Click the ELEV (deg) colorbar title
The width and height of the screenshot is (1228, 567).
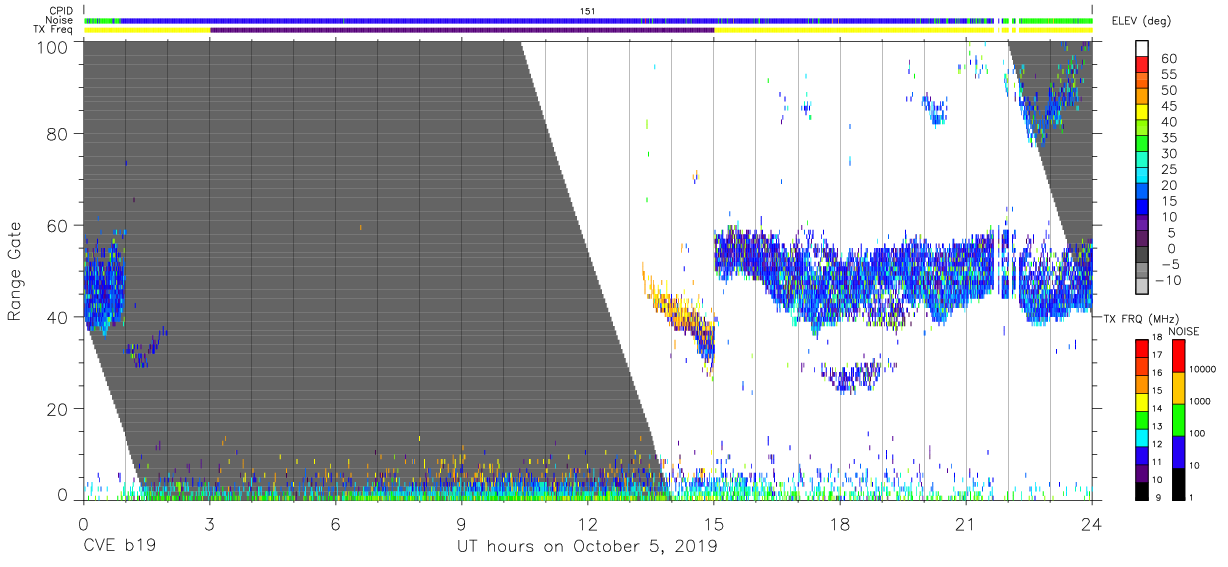coord(1140,21)
